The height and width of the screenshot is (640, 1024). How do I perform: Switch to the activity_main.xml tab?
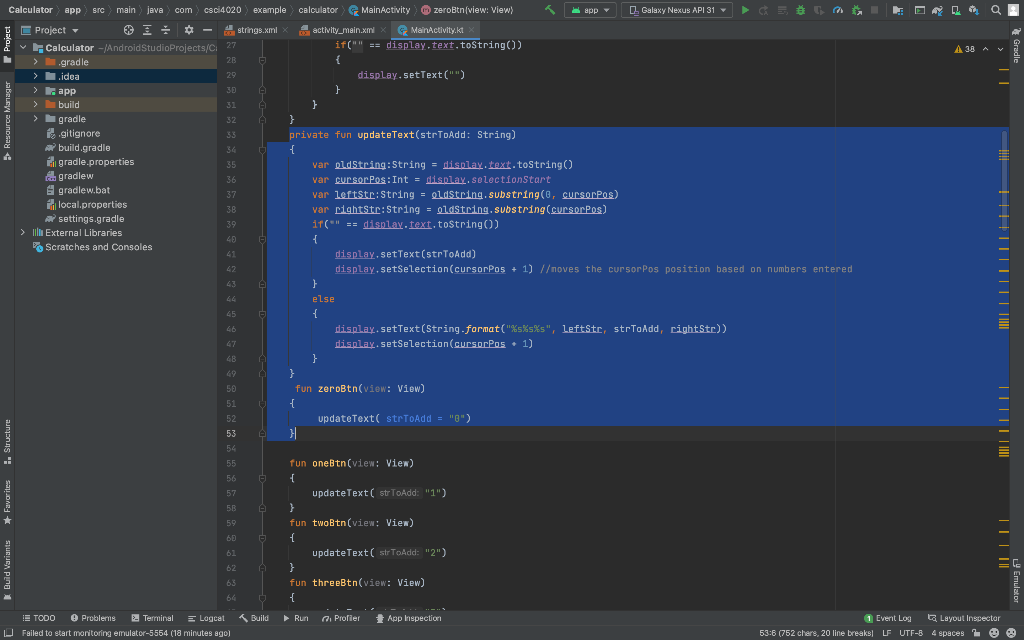pyautogui.click(x=342, y=30)
